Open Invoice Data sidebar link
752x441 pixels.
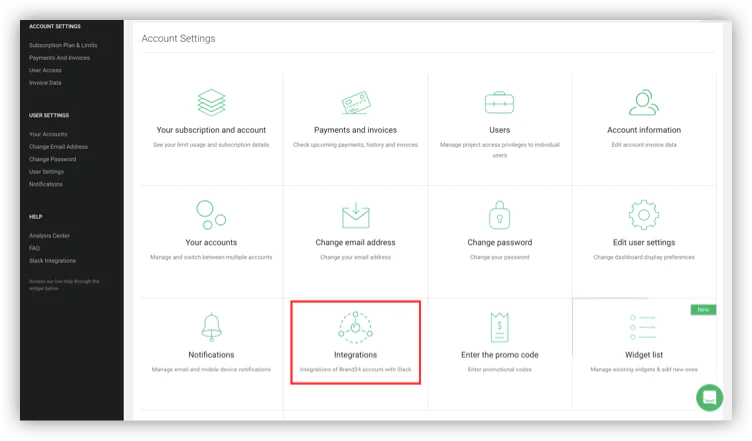tap(45, 83)
